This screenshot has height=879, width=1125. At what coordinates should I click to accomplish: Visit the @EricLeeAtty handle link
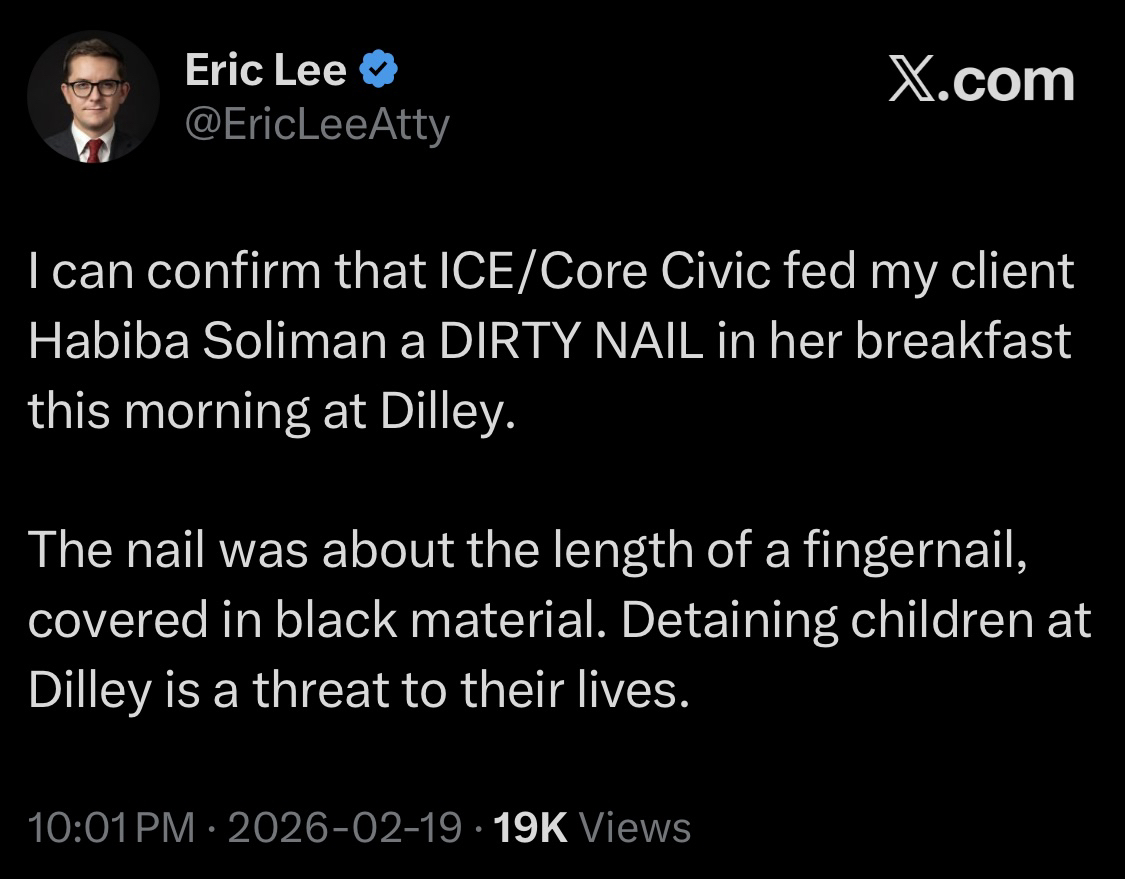click(x=317, y=125)
